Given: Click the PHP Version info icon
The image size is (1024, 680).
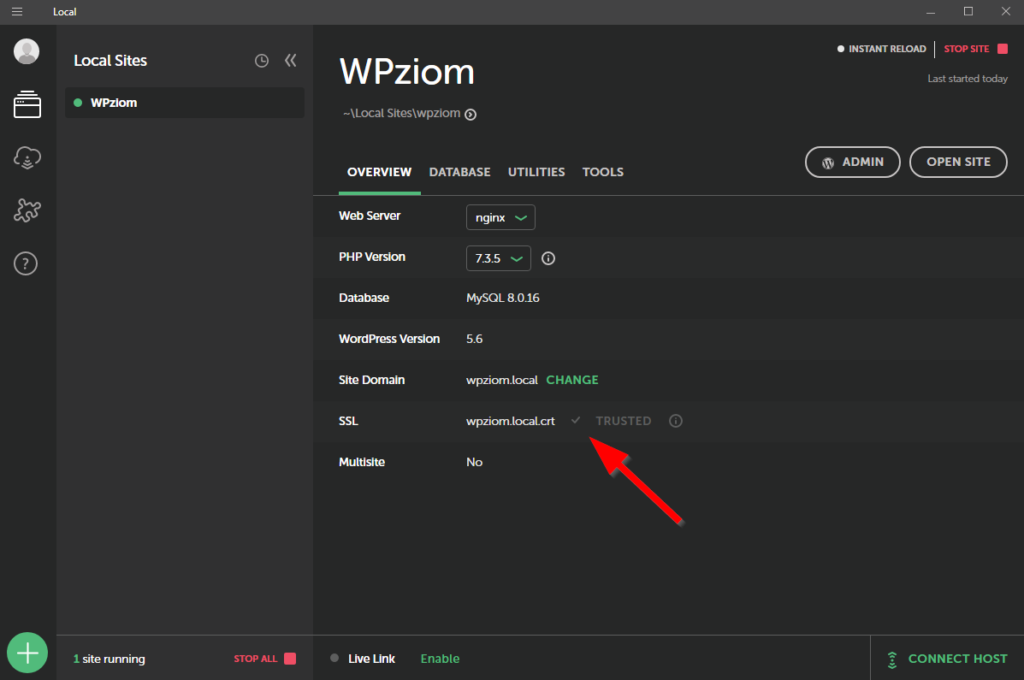Looking at the screenshot, I should pos(548,258).
